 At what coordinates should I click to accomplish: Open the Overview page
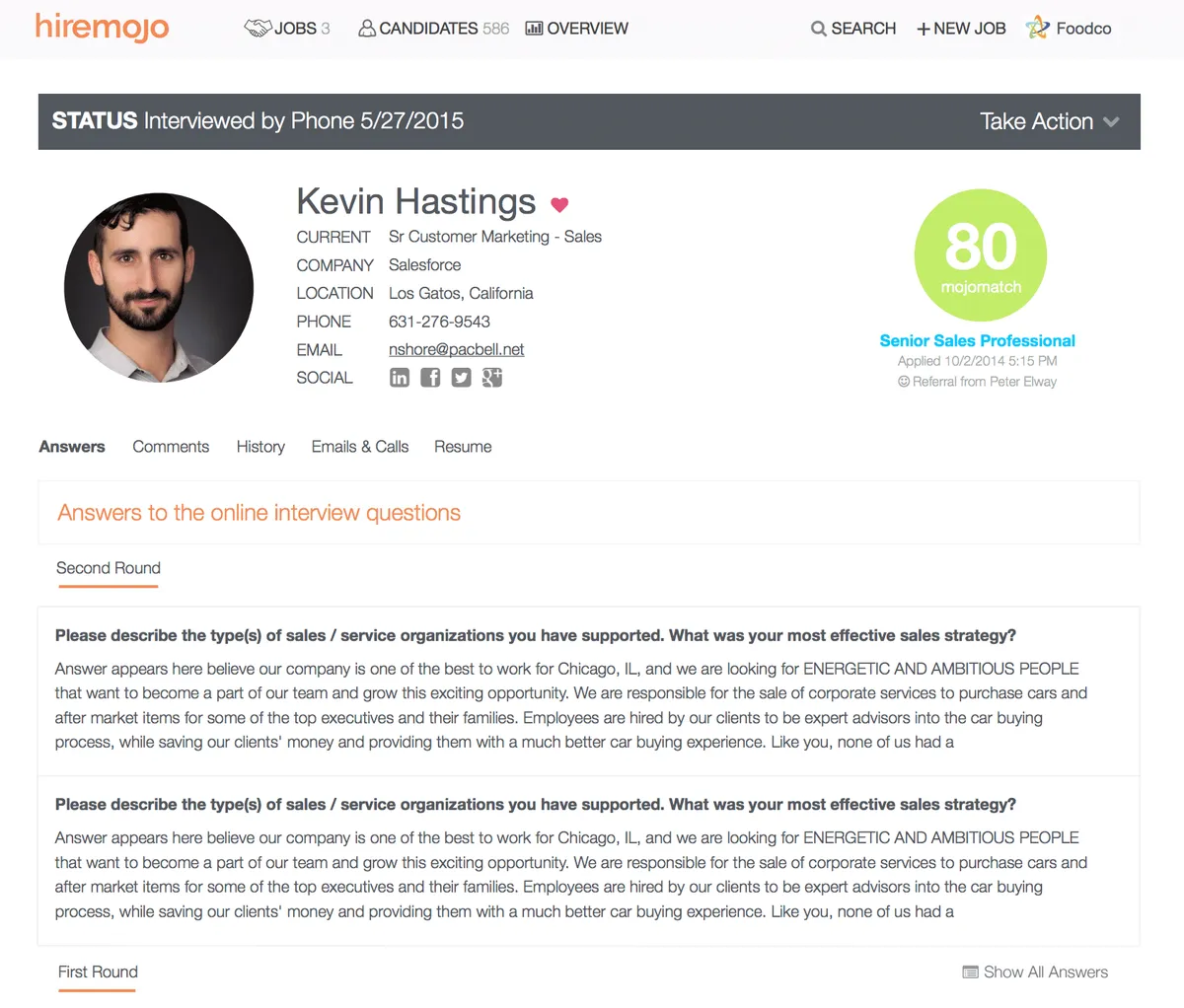tap(576, 29)
